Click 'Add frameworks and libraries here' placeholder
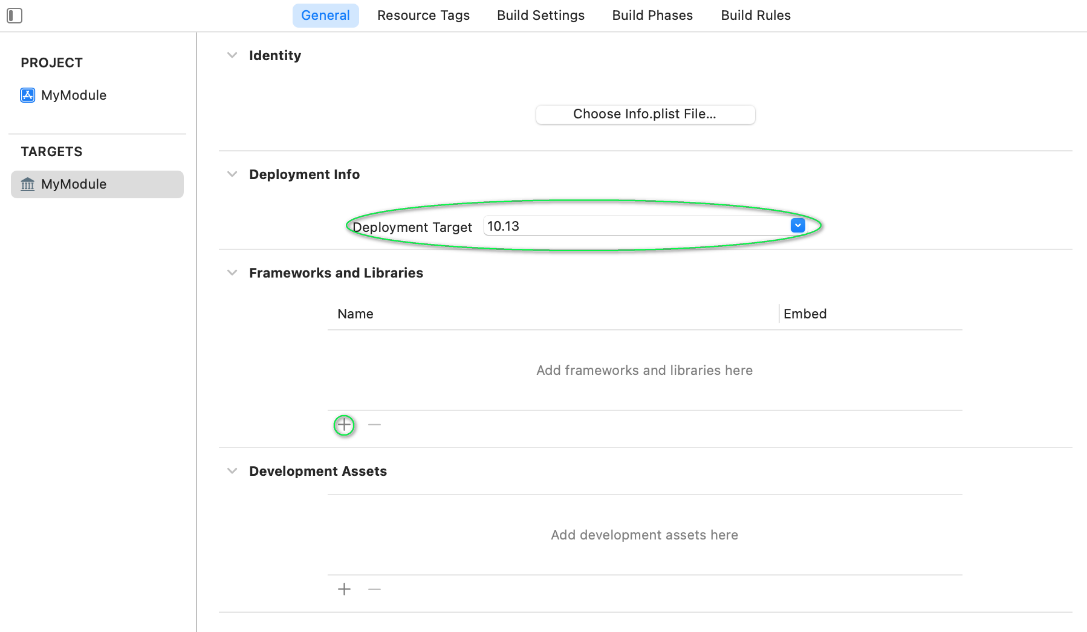This screenshot has width=1087, height=632. click(x=645, y=371)
